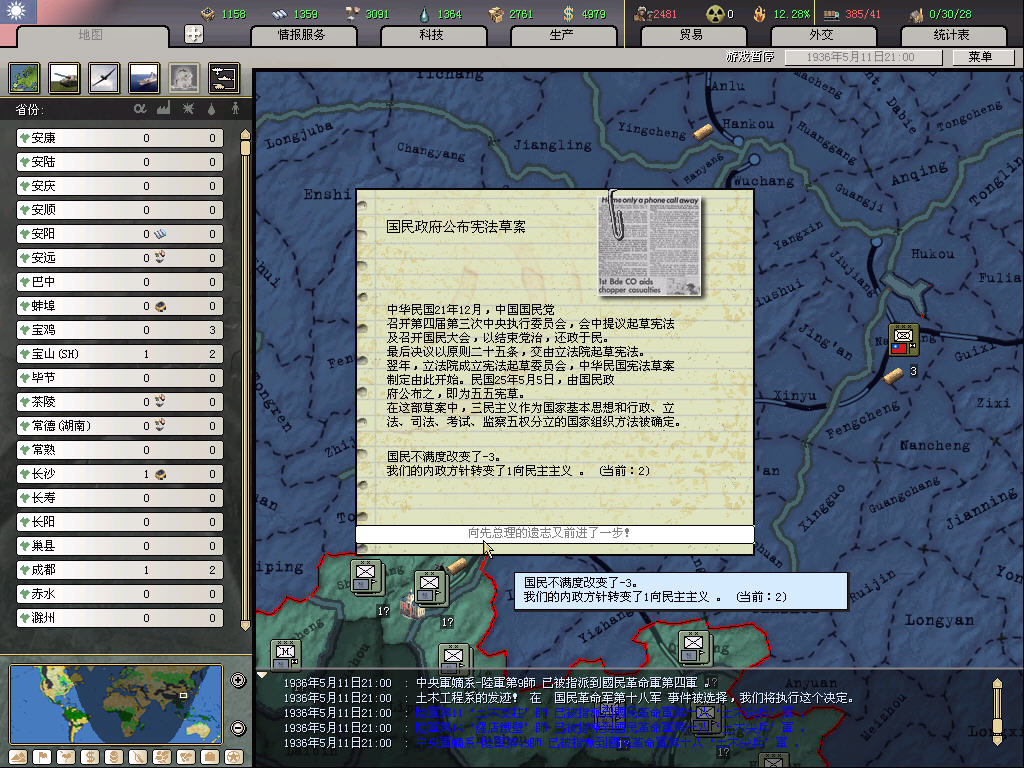Switch to terrain map mode mountain icon
The image size is (1024, 768).
click(18, 757)
